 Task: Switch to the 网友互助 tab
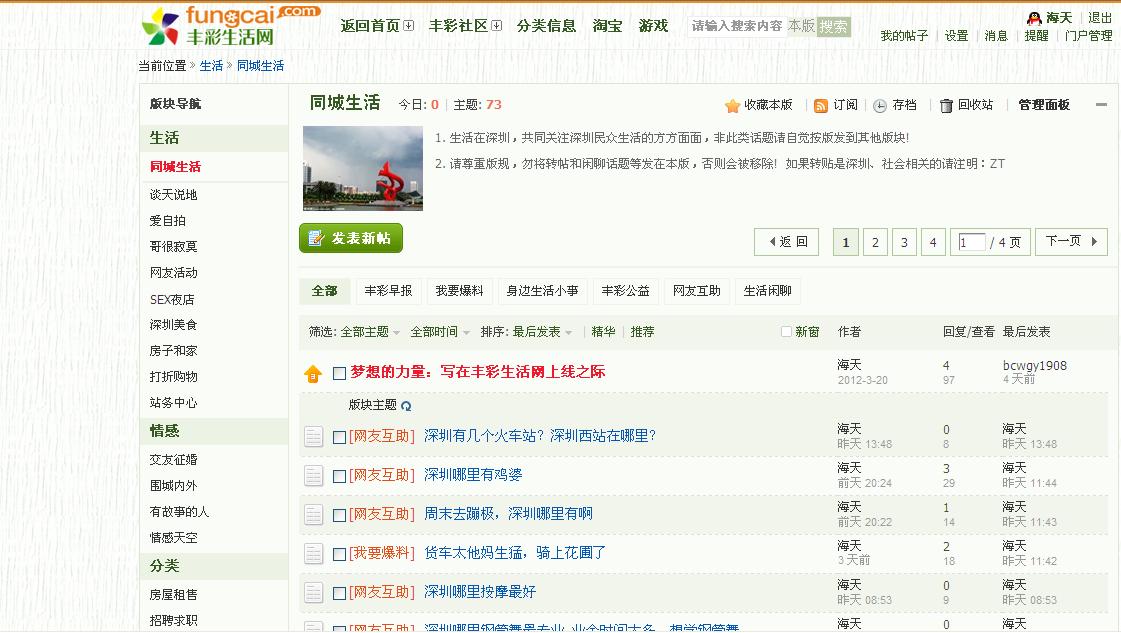click(x=697, y=291)
